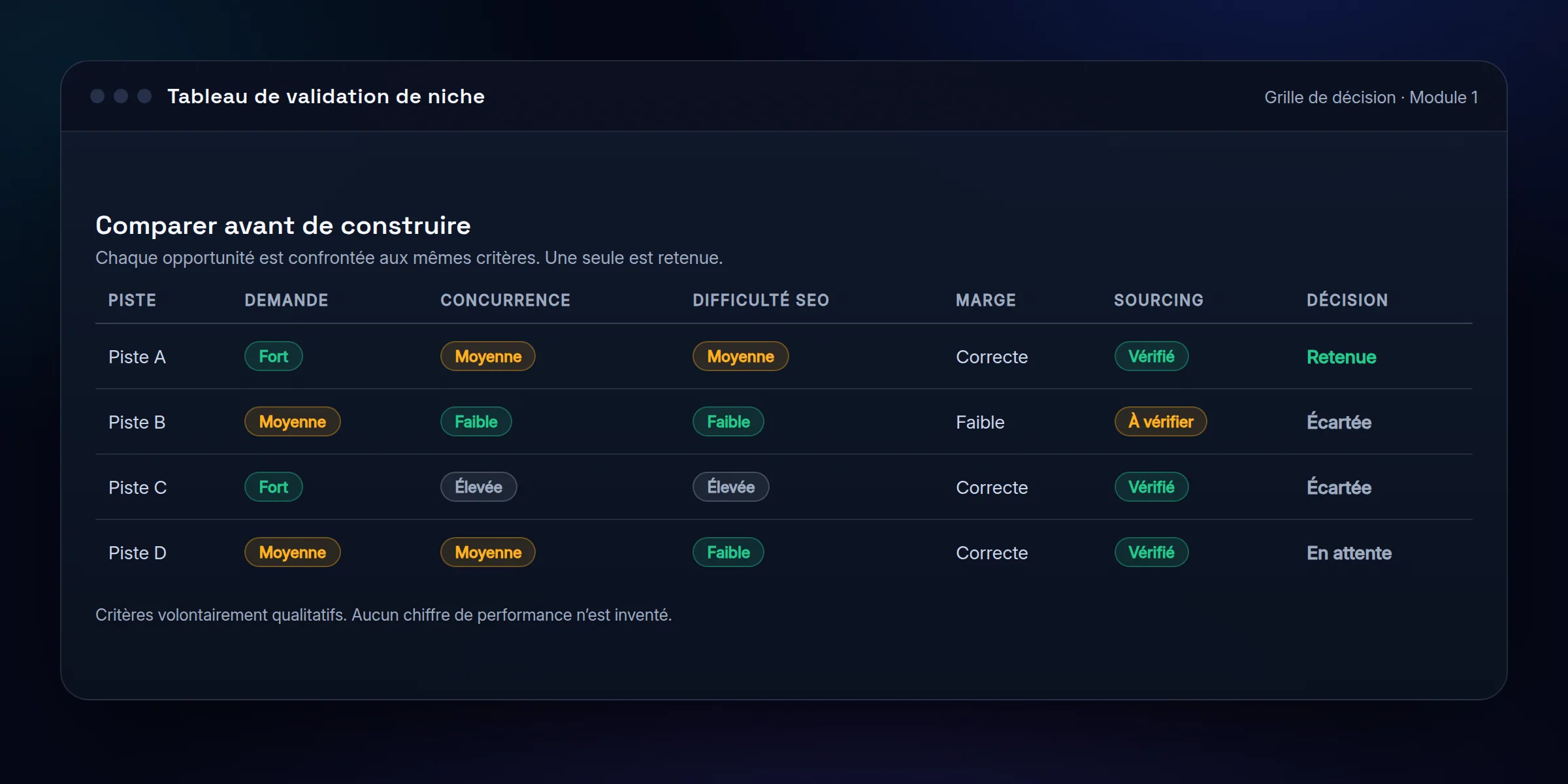
Task: Open the Retenue decision for Piste A
Action: click(x=1341, y=357)
